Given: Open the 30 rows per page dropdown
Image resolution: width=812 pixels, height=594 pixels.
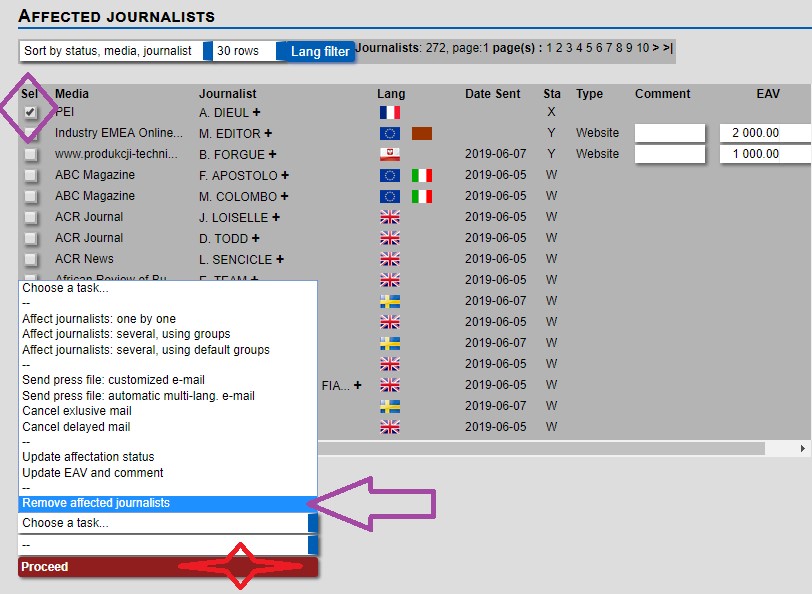Looking at the screenshot, I should 245,51.
